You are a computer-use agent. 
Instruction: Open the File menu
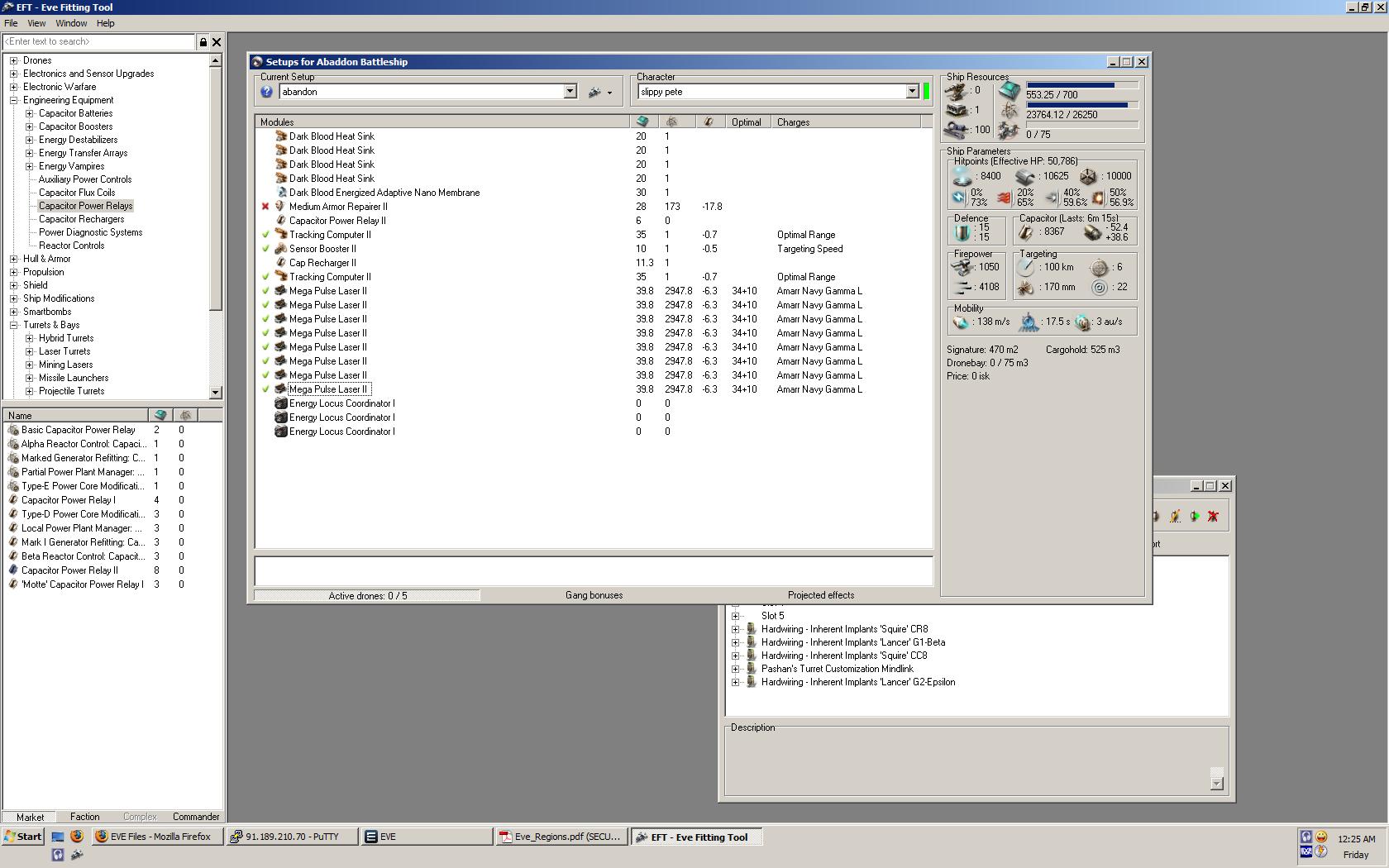[x=11, y=23]
